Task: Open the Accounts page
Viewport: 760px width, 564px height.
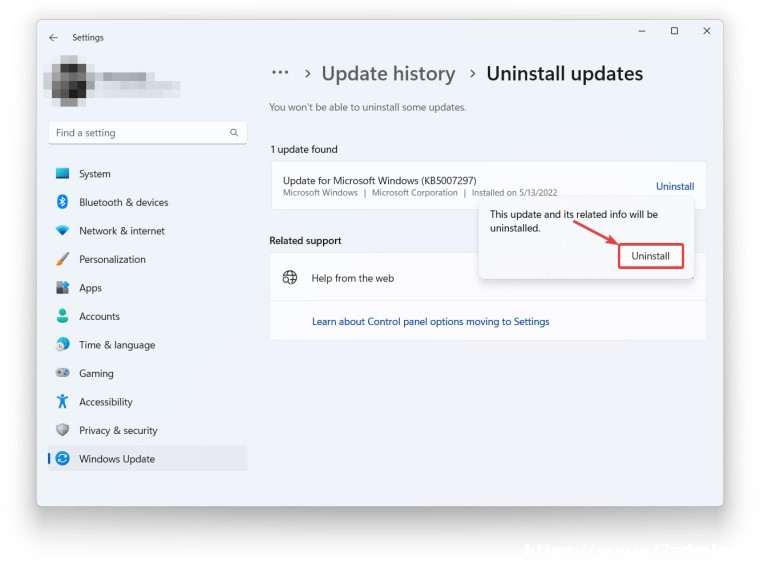Action: pos(99,316)
